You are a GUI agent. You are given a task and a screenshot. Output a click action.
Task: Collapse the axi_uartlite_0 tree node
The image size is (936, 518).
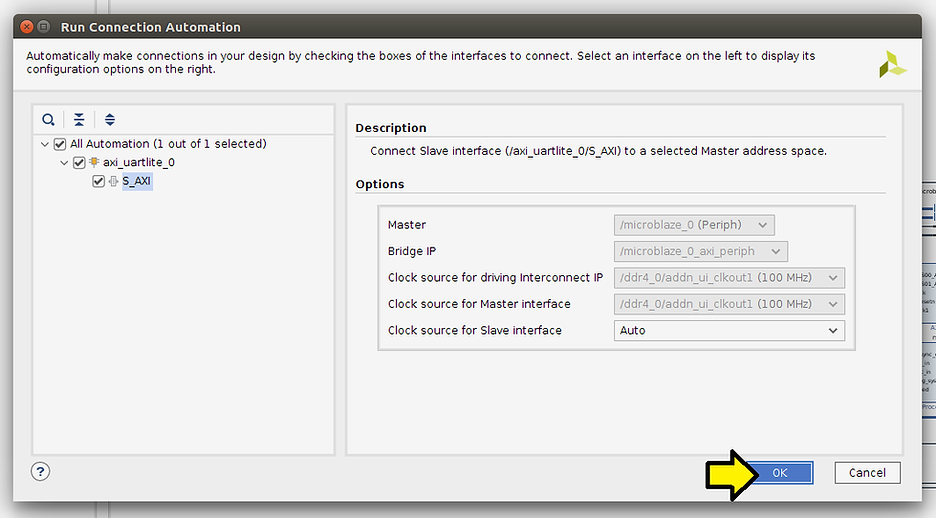pos(64,163)
